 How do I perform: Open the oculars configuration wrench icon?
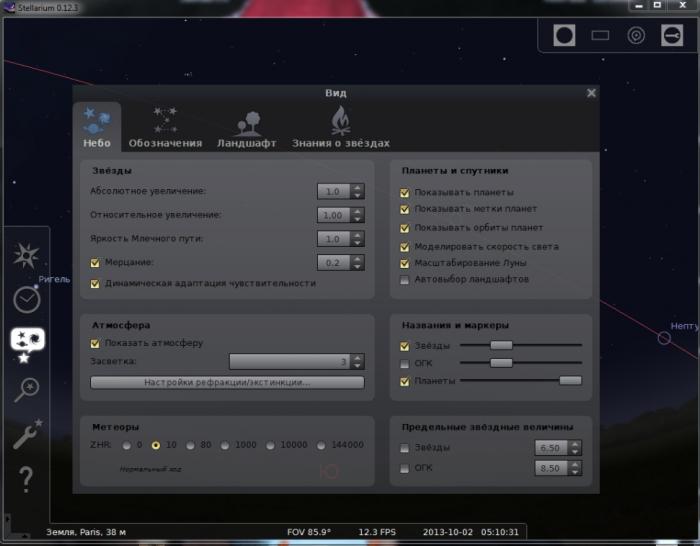point(672,35)
